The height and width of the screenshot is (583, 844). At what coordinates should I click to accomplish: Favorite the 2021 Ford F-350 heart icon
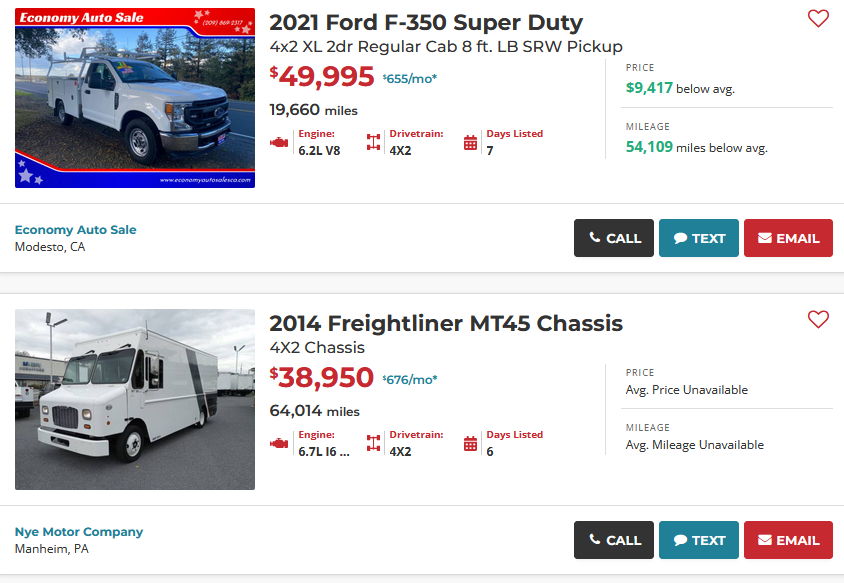coord(818,18)
